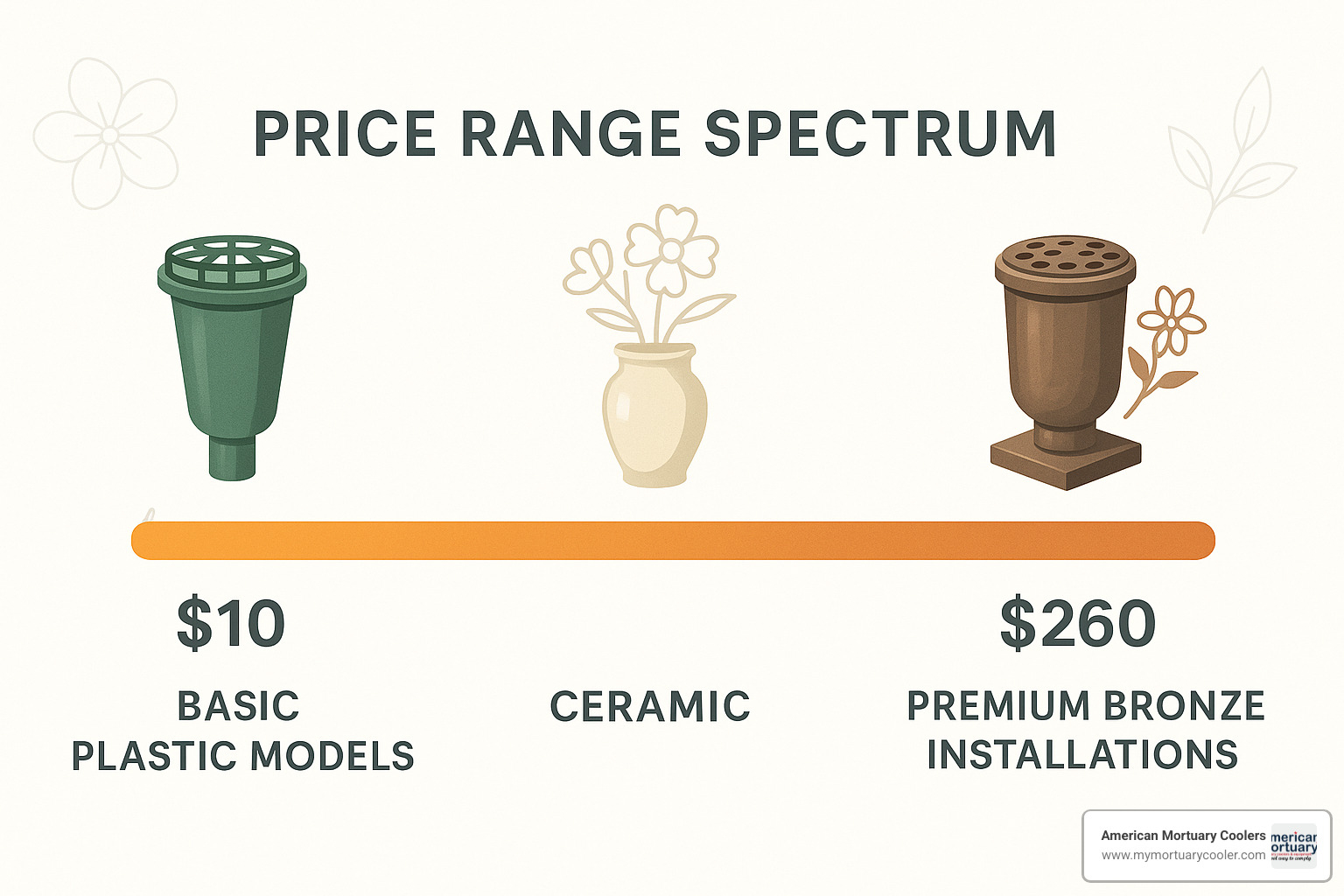Click the bronze urn vase icon
This screenshot has width=1344, height=896.
pyautogui.click(x=1065, y=359)
